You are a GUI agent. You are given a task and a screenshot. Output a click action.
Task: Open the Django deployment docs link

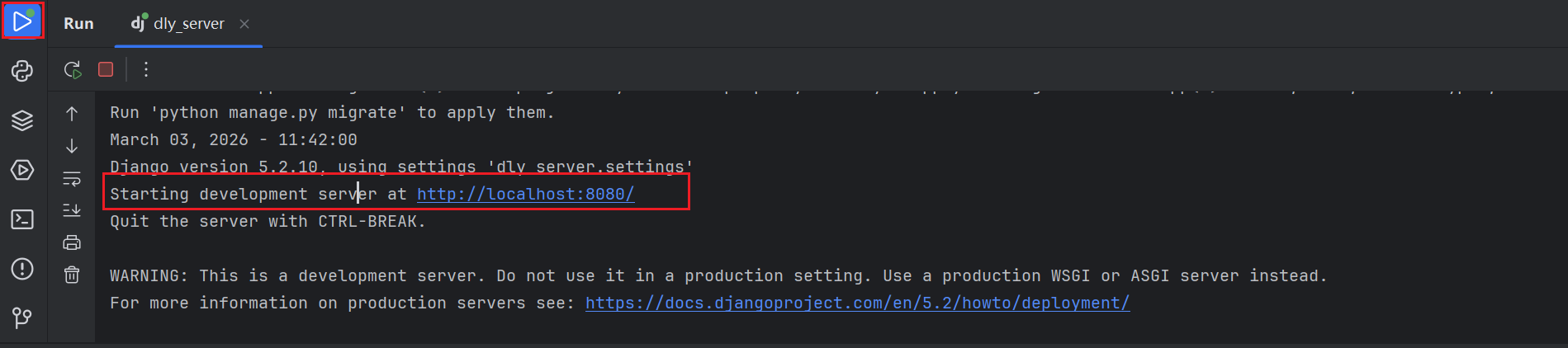(x=857, y=303)
